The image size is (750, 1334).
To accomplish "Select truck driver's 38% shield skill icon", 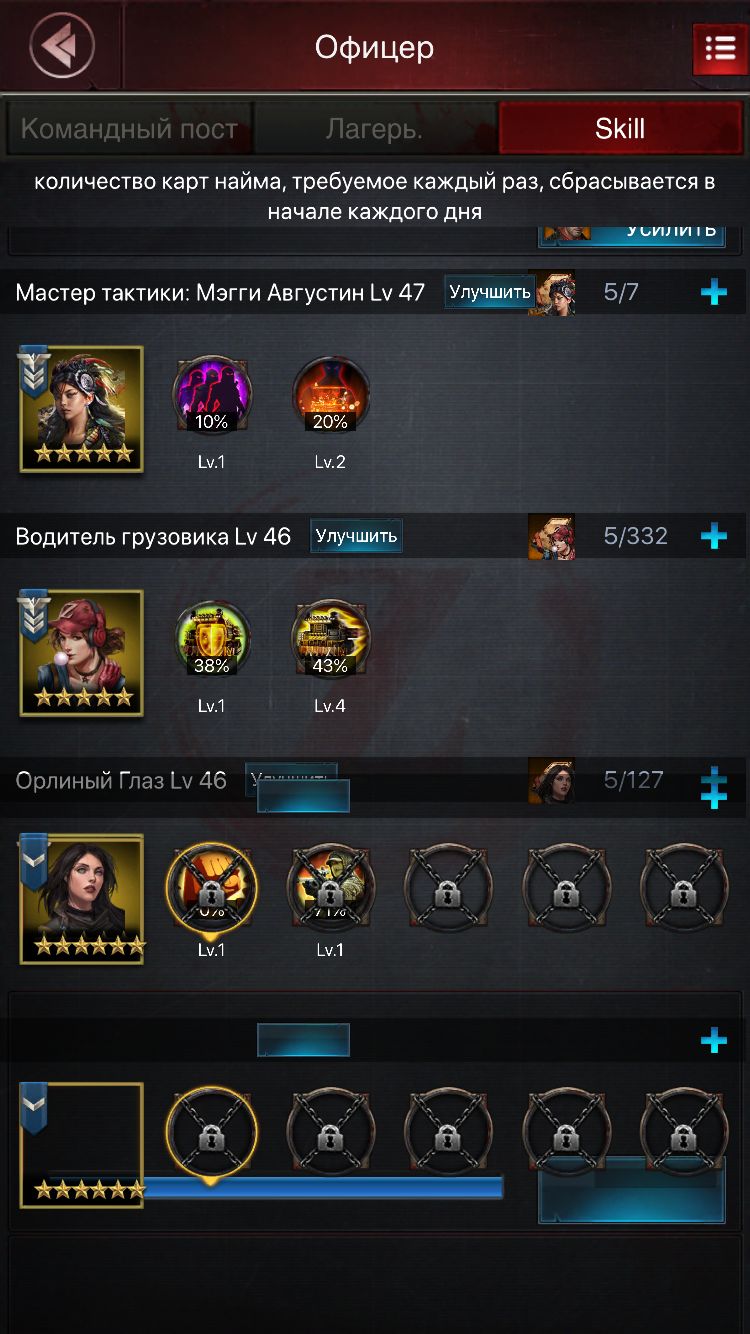I will [212, 638].
